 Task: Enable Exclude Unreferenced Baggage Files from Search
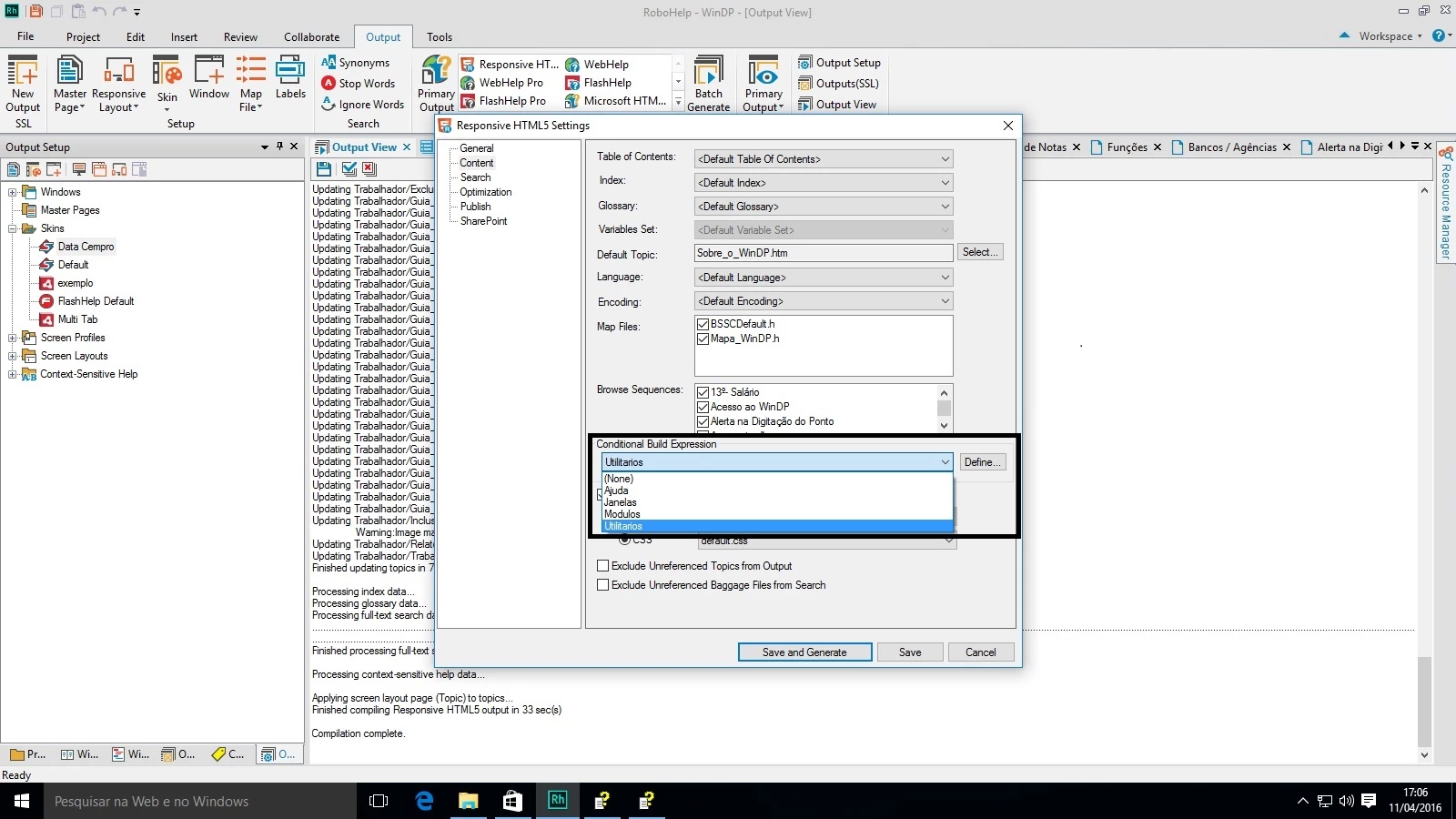point(602,585)
